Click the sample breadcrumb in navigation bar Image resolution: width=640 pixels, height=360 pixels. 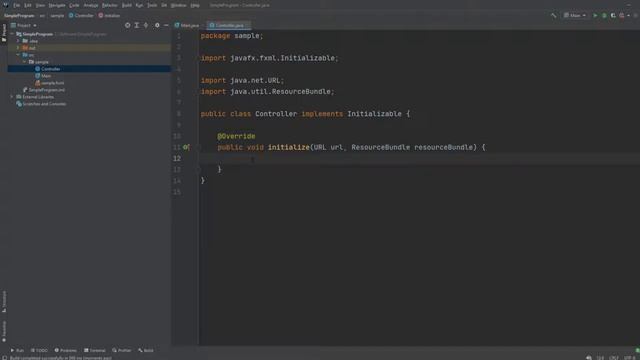point(57,16)
